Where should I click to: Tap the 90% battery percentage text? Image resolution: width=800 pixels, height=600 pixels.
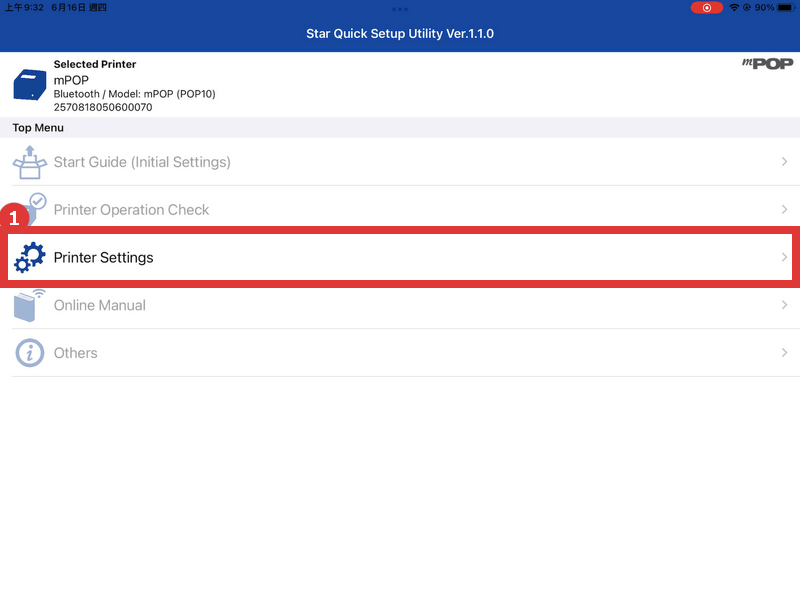coord(764,8)
